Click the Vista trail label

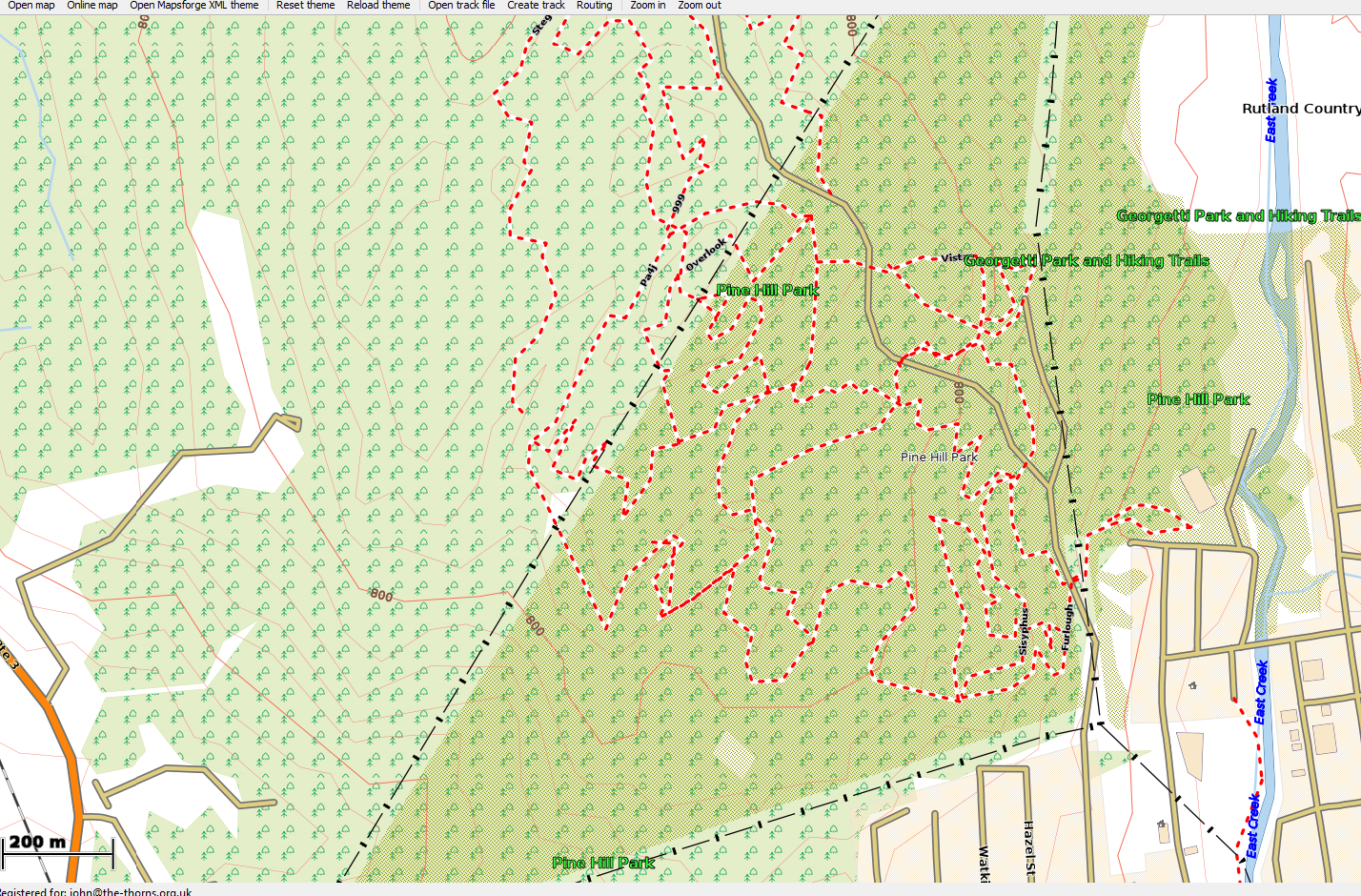click(951, 257)
